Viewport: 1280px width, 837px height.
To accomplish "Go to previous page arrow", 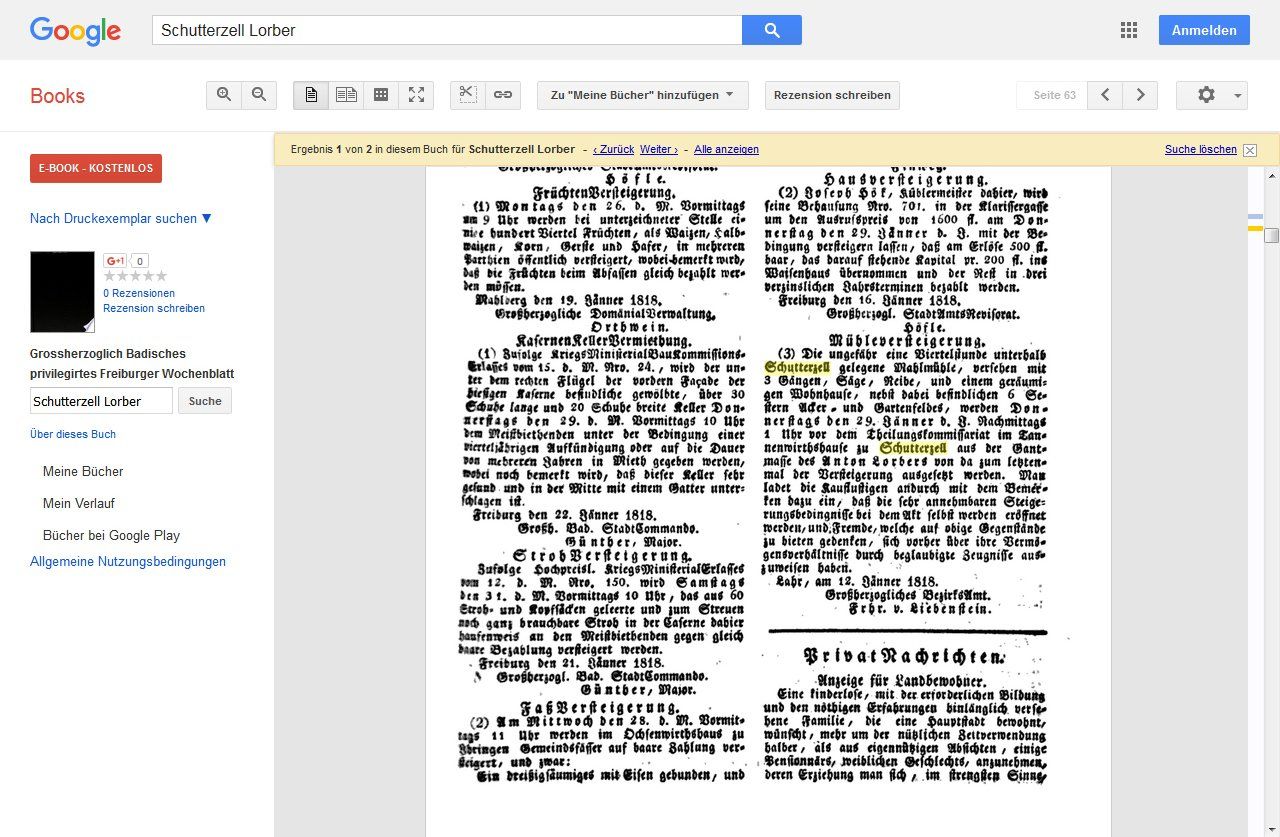I will [1105, 95].
